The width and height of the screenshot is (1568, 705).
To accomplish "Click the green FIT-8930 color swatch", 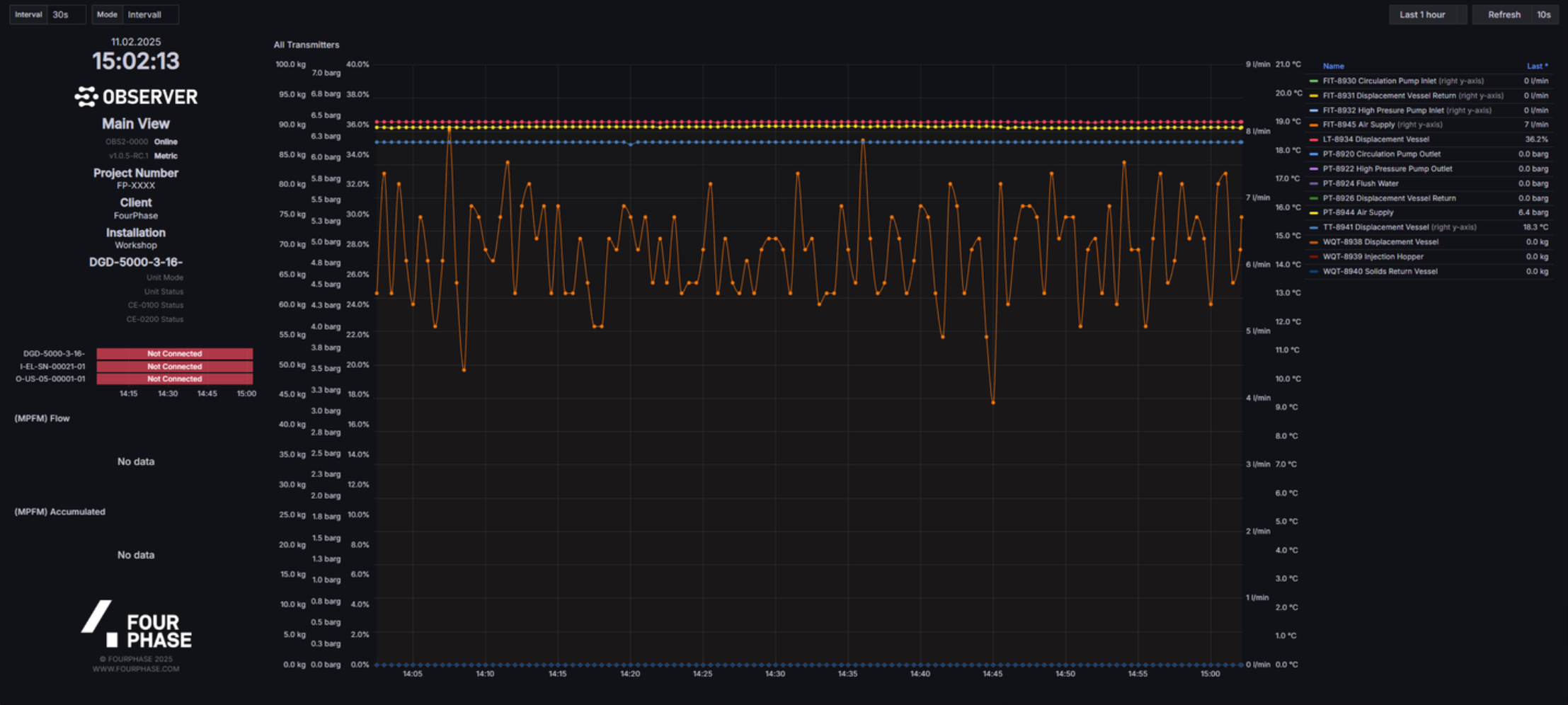I will pos(1314,81).
